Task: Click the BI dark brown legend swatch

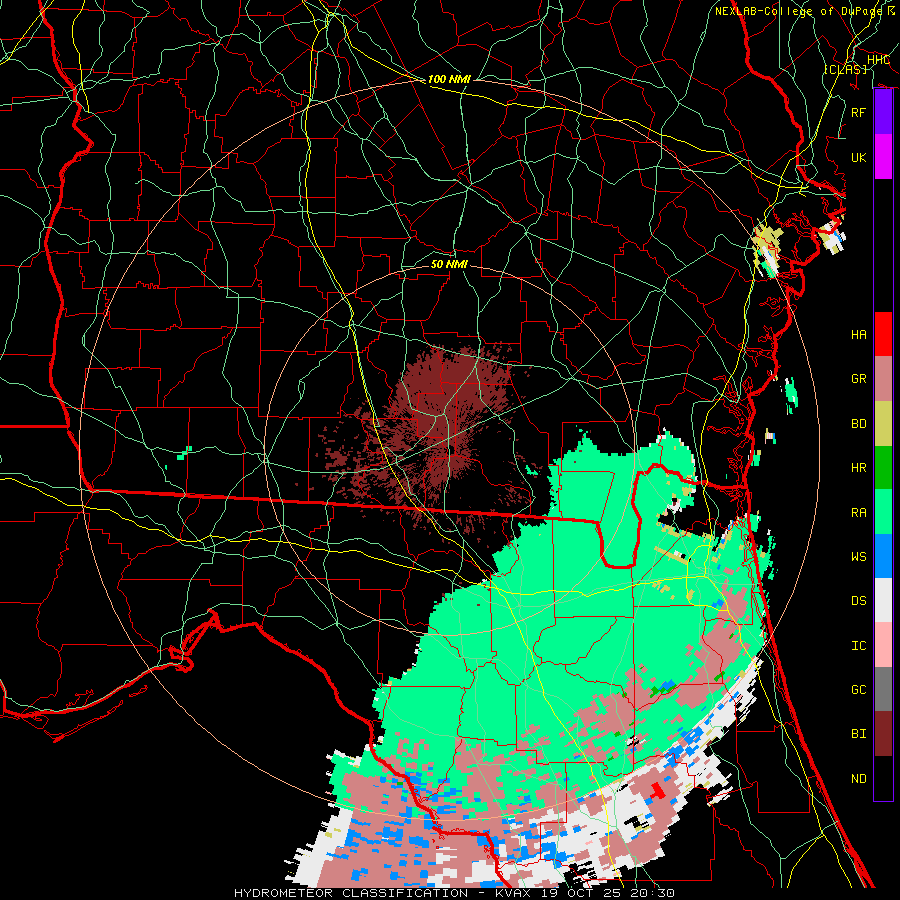Action: pyautogui.click(x=883, y=734)
